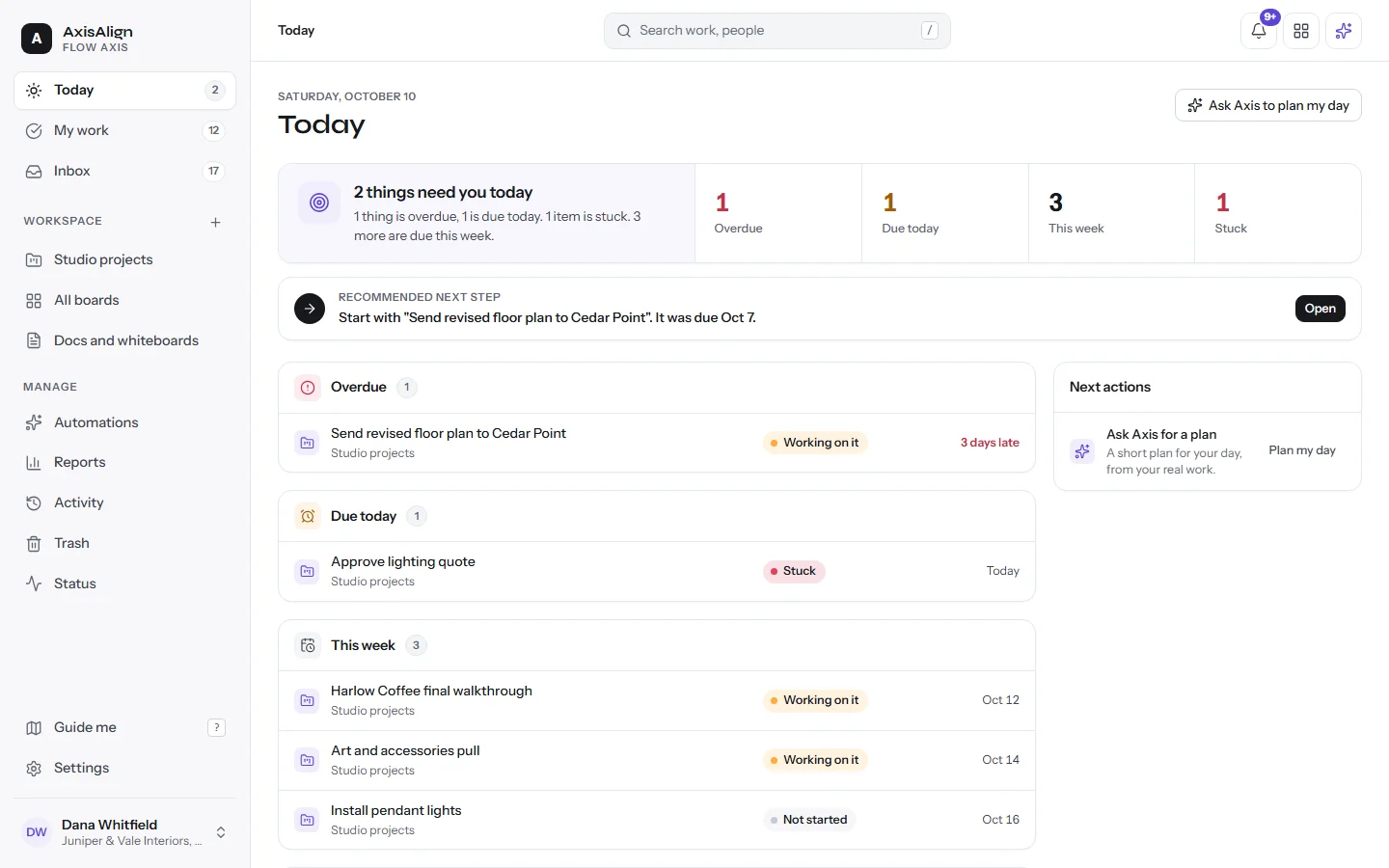Click the Due today alarm clock icon
1389x868 pixels.
click(x=308, y=517)
